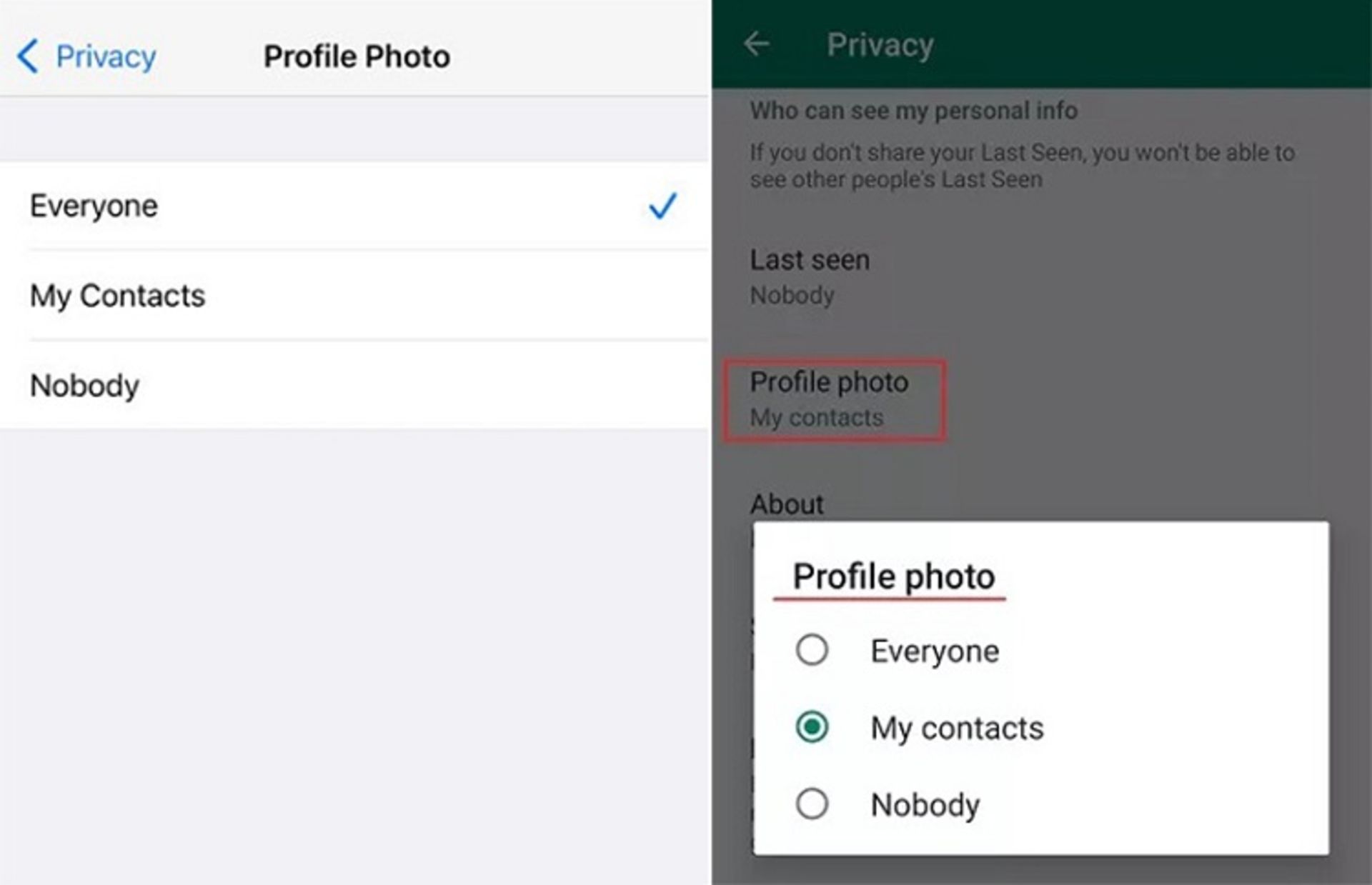Select the Nobody radio button in dialog

pos(812,804)
